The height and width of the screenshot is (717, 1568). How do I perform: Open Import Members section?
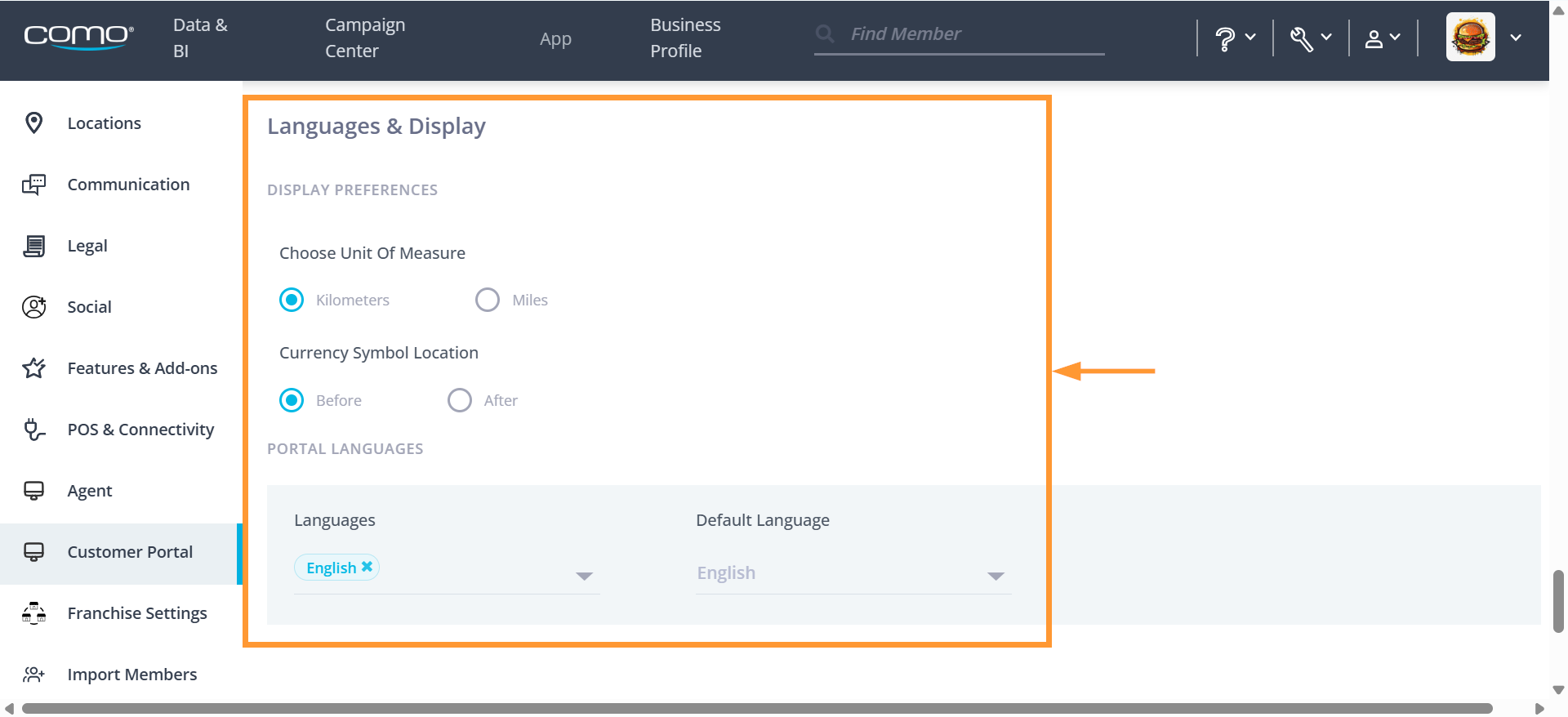[x=121, y=675]
